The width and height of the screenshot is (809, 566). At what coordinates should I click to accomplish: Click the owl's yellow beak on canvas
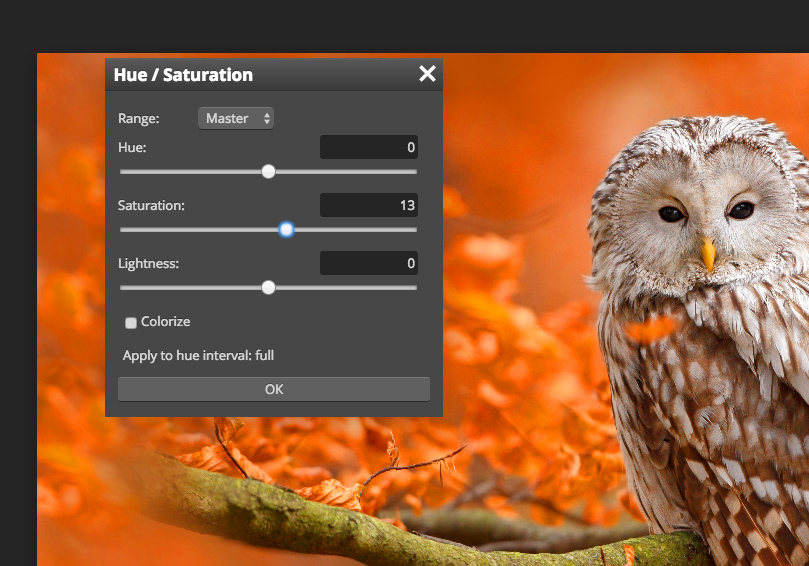[x=709, y=254]
